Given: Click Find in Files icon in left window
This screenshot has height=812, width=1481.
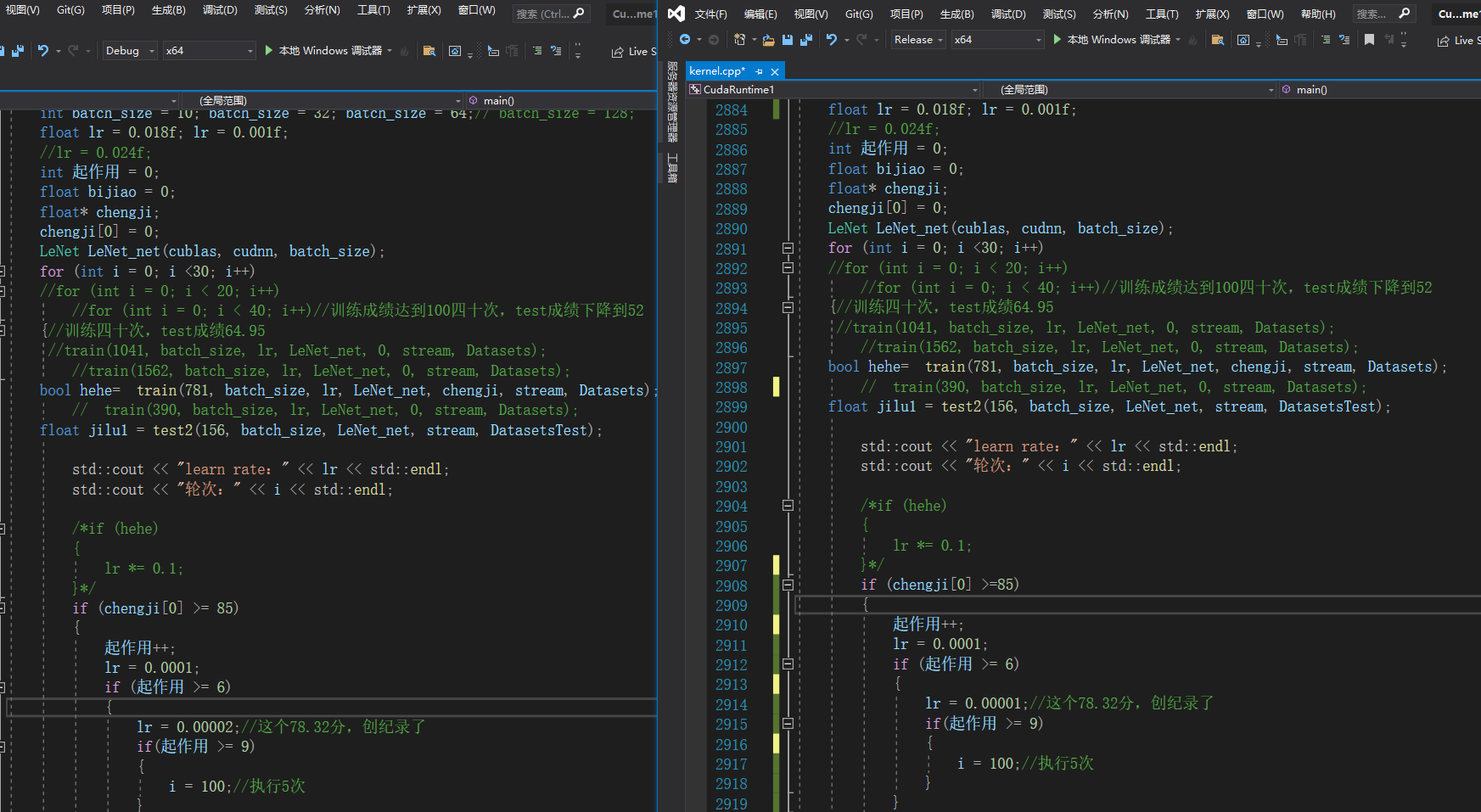Looking at the screenshot, I should [x=429, y=51].
